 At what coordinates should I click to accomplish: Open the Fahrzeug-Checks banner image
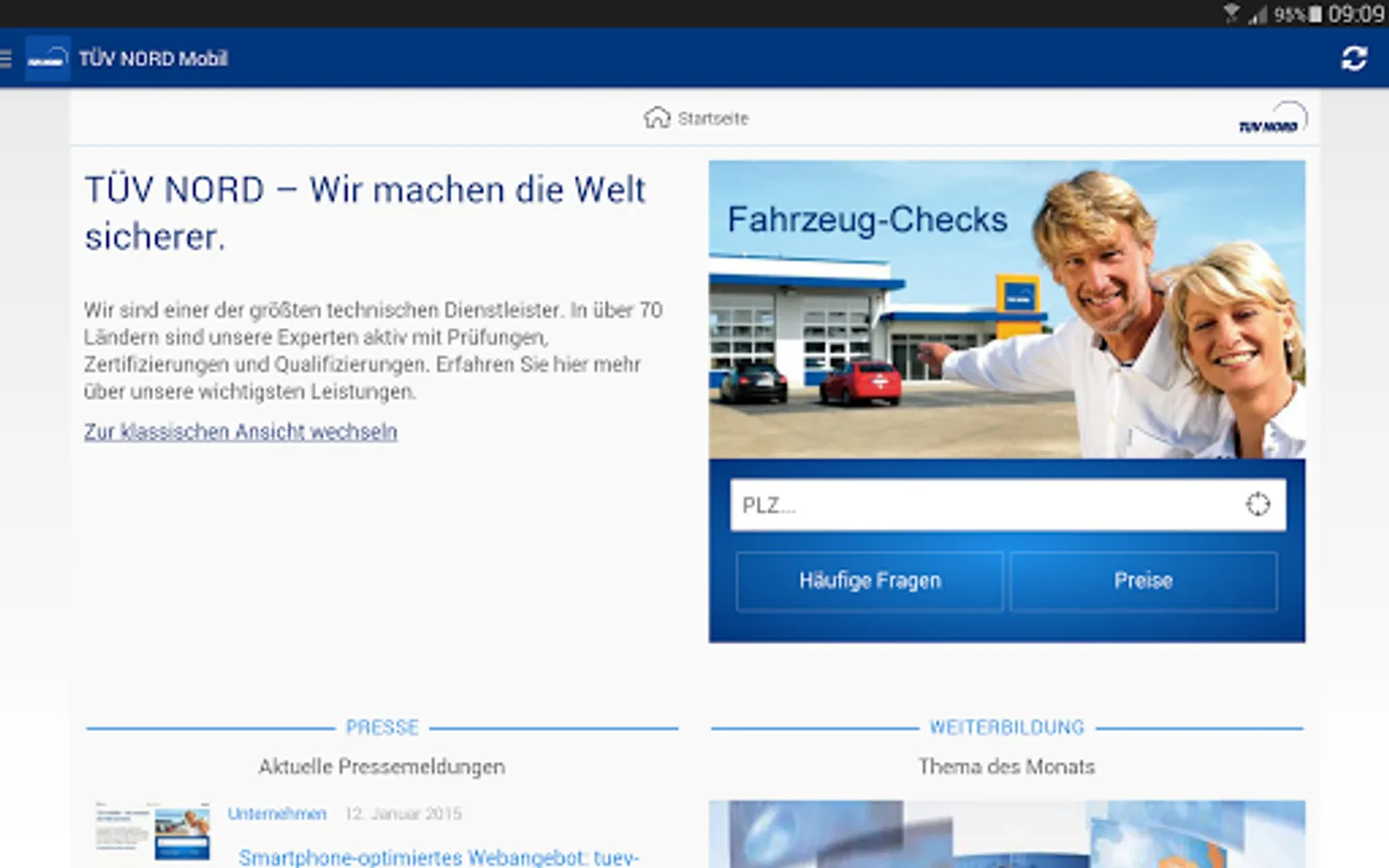1007,310
